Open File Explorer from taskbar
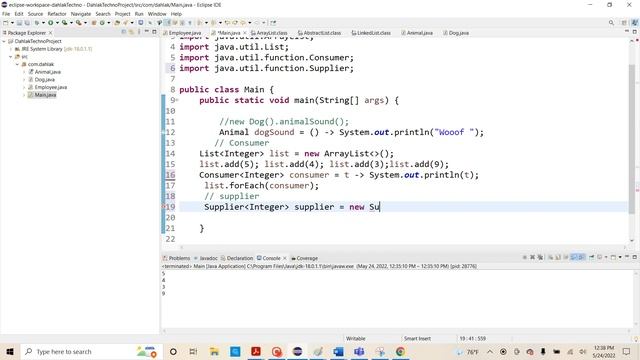Image resolution: width=640 pixels, height=360 pixels. 214,351
